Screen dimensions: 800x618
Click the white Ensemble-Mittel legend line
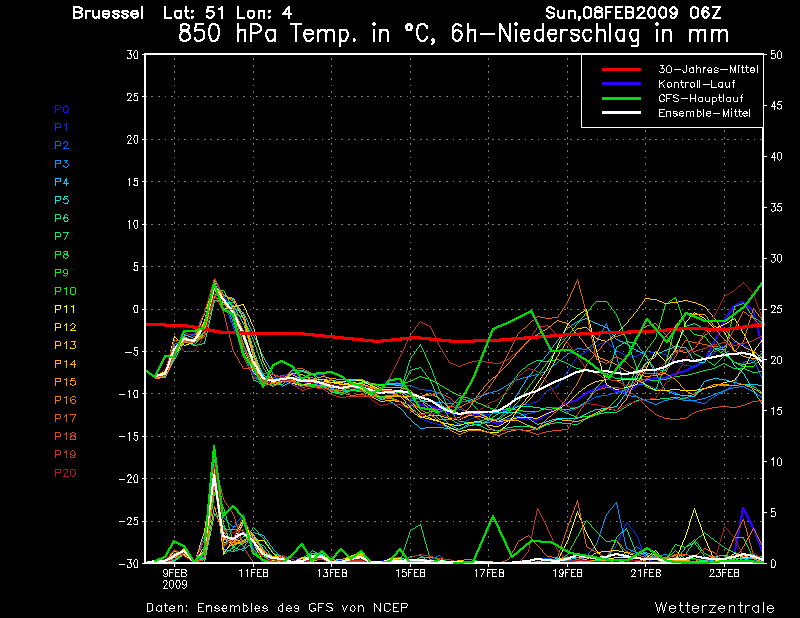621,113
